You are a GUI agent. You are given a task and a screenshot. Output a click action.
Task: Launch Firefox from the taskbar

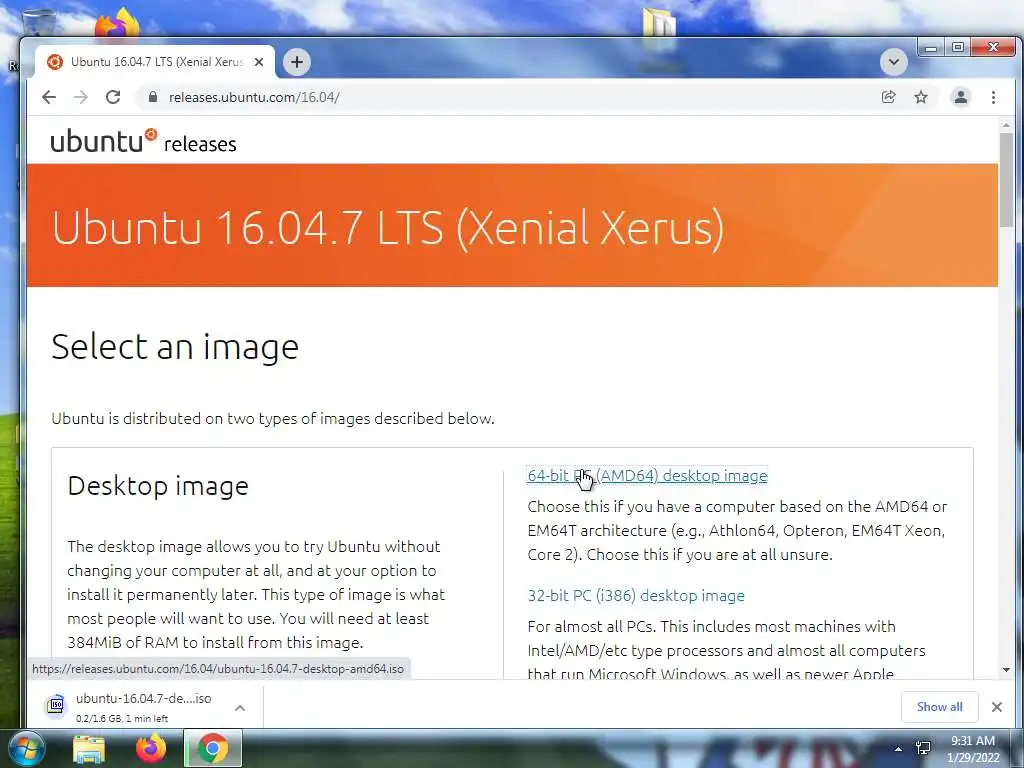click(x=151, y=748)
